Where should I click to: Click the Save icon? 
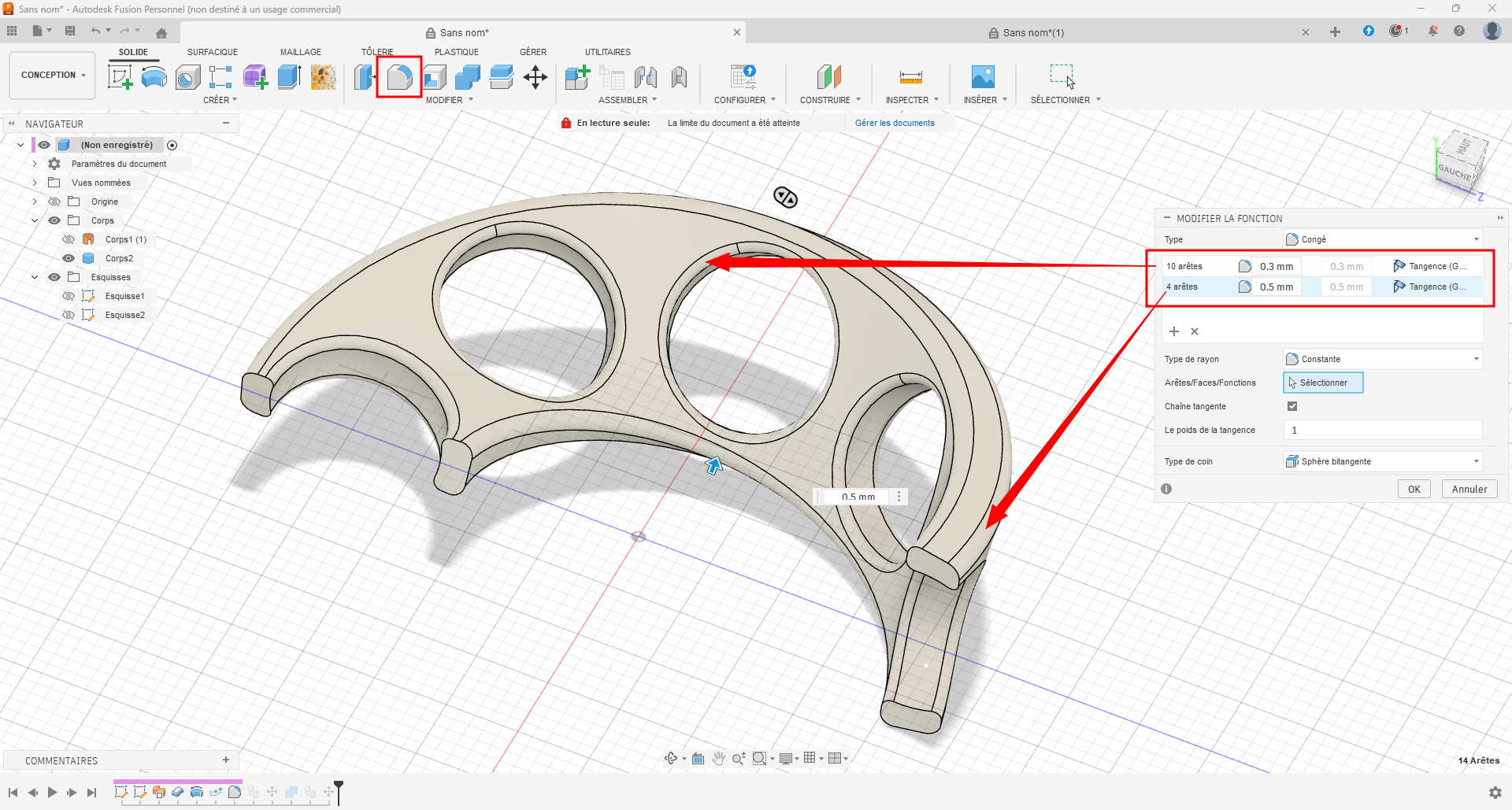70,31
